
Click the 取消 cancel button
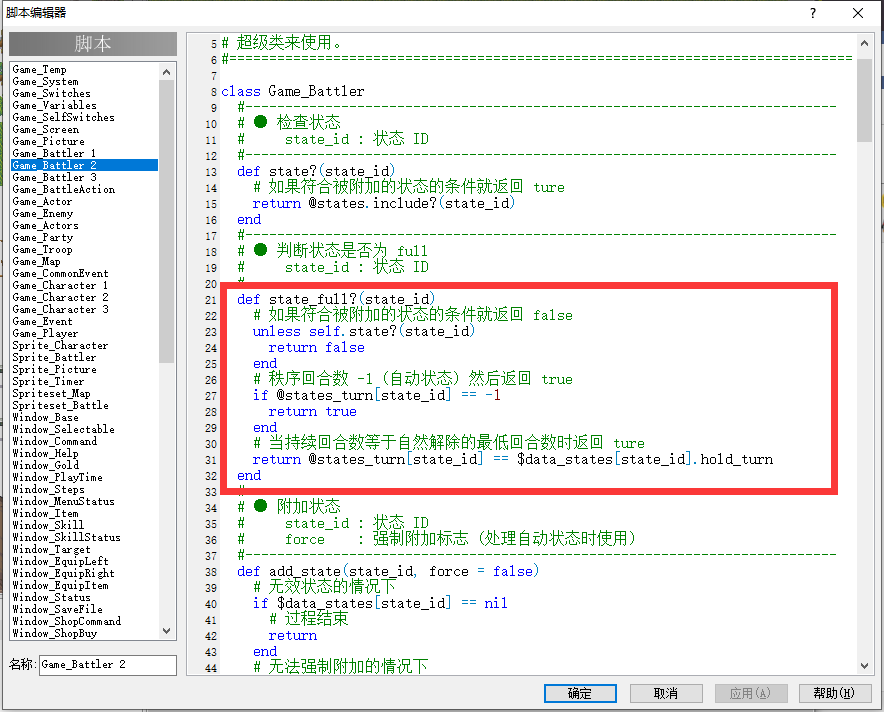pyautogui.click(x=666, y=693)
